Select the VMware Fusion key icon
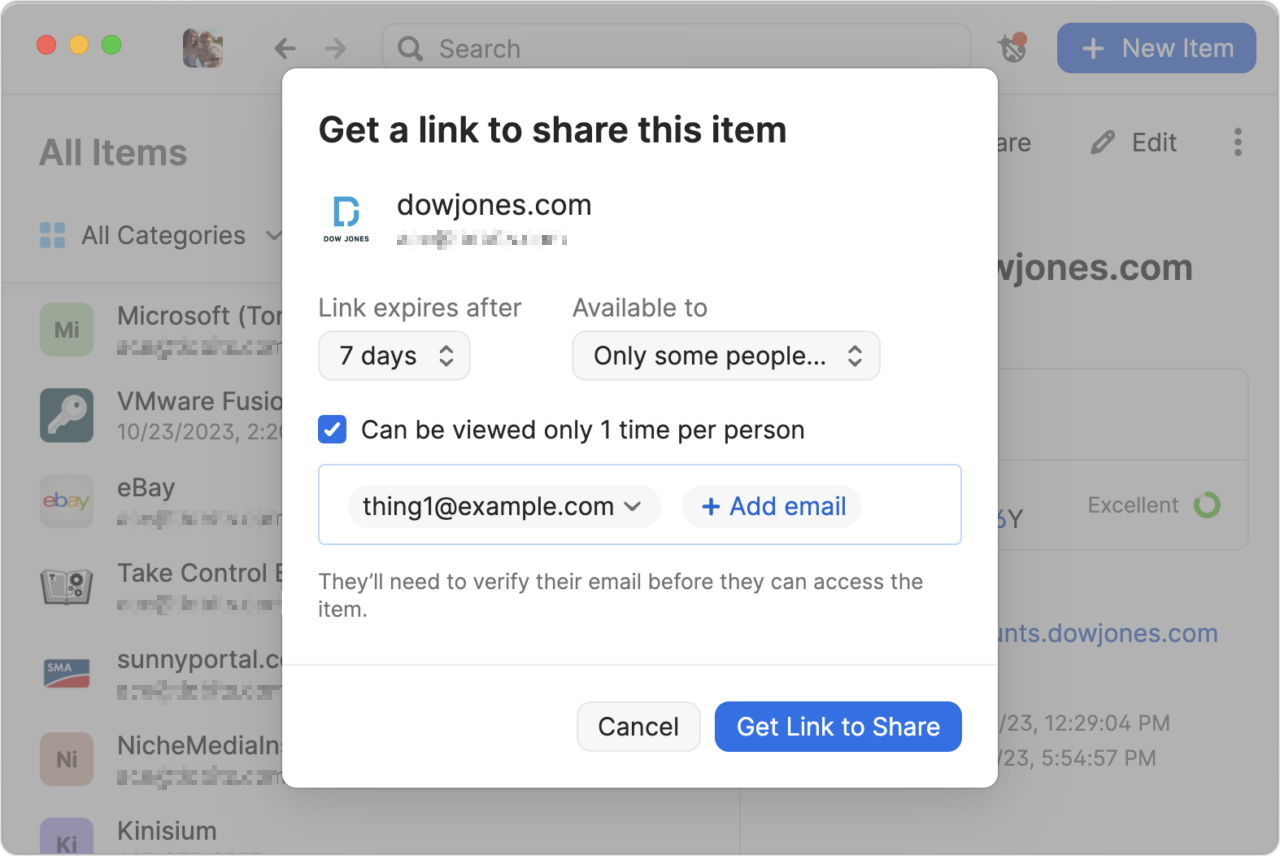This screenshot has width=1280, height=856. tap(67, 415)
